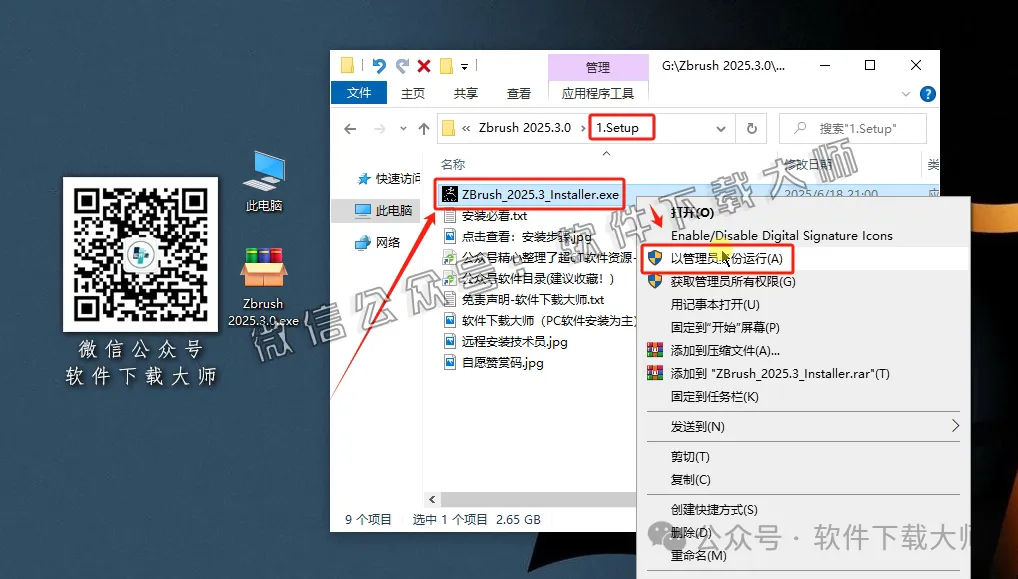Expand 此电脑 in the navigation pane
The image size is (1018, 579).
352,210
